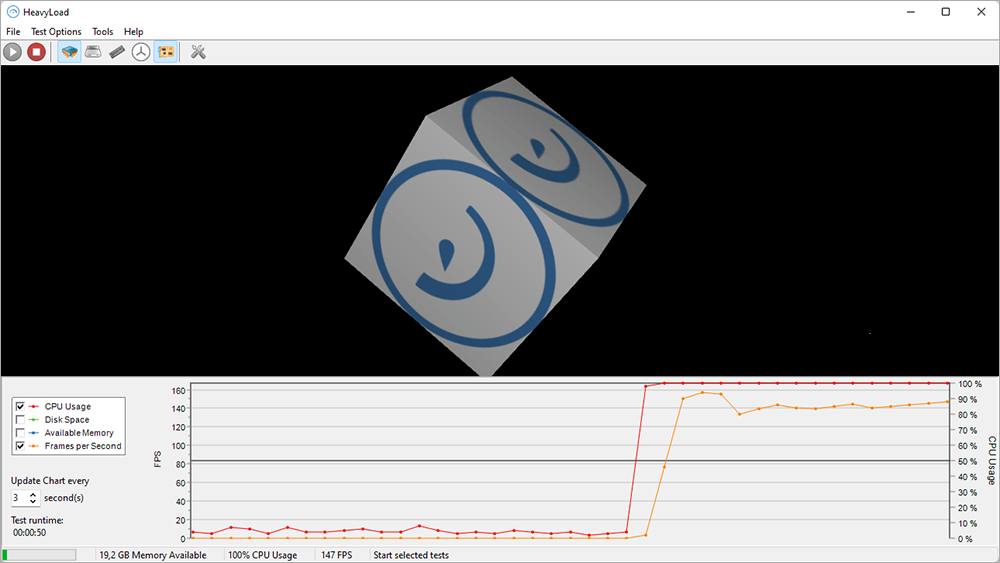Enable the Available Memory chart series
Screen dimensions: 1000x563
(20, 433)
